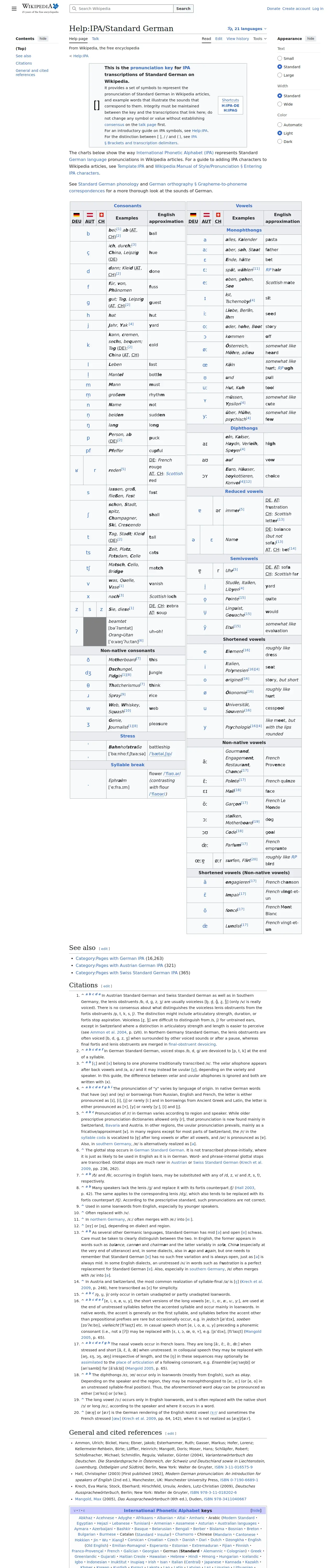Image resolution: width=336 pixels, height=1568 pixels.
Task: Select the Standard text size option
Action: tap(280, 67)
